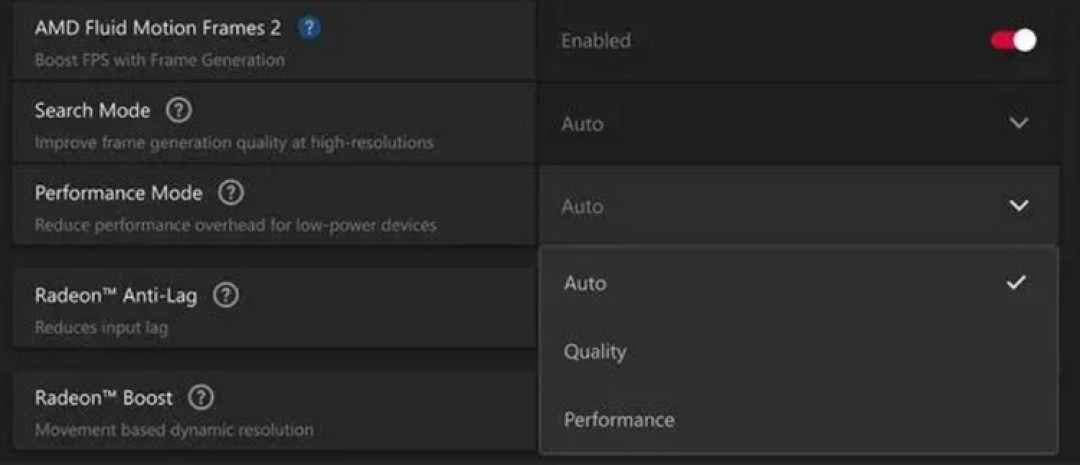The image size is (1080, 465).
Task: Click the Performance Mode Auto value field
Action: 798,206
